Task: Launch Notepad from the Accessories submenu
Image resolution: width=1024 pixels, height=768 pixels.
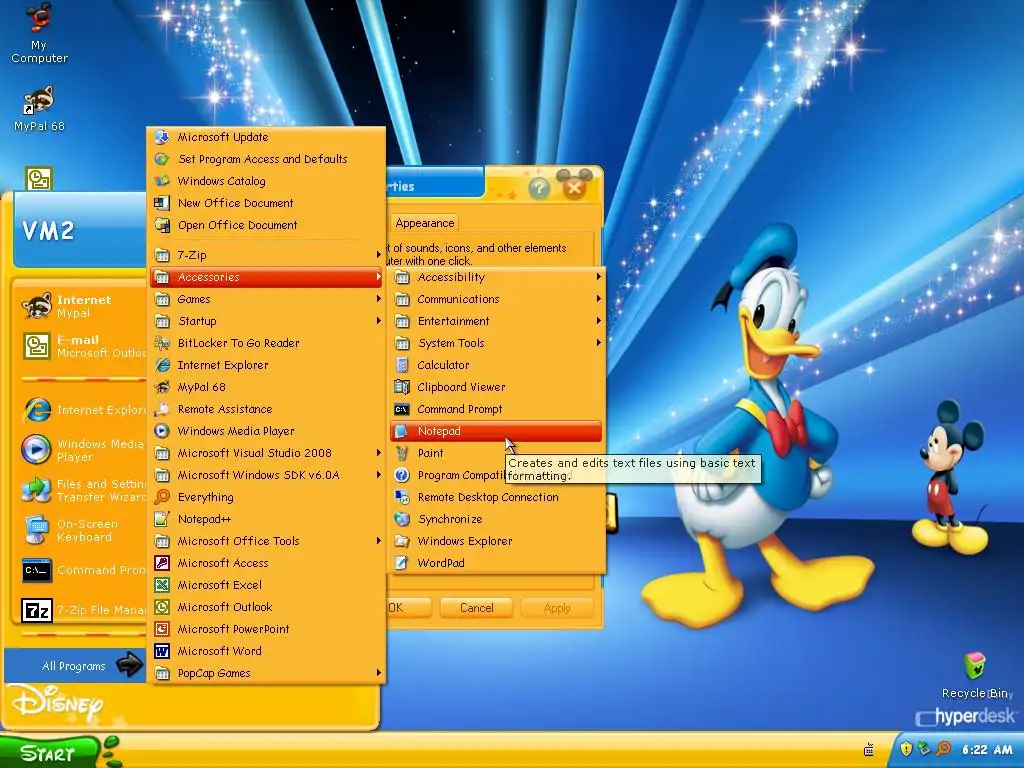Action: (496, 431)
